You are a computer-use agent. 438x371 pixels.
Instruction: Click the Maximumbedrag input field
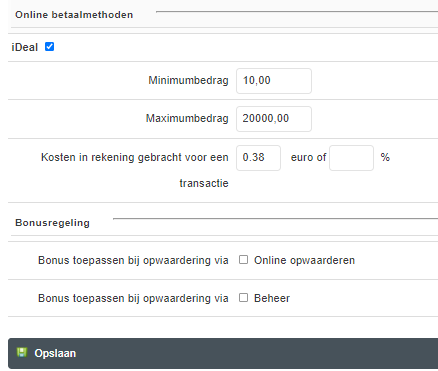coord(274,119)
